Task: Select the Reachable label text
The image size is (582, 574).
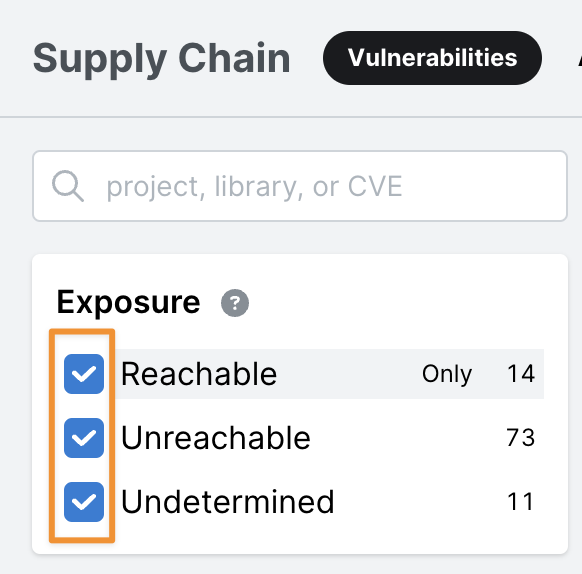Action: click(199, 374)
